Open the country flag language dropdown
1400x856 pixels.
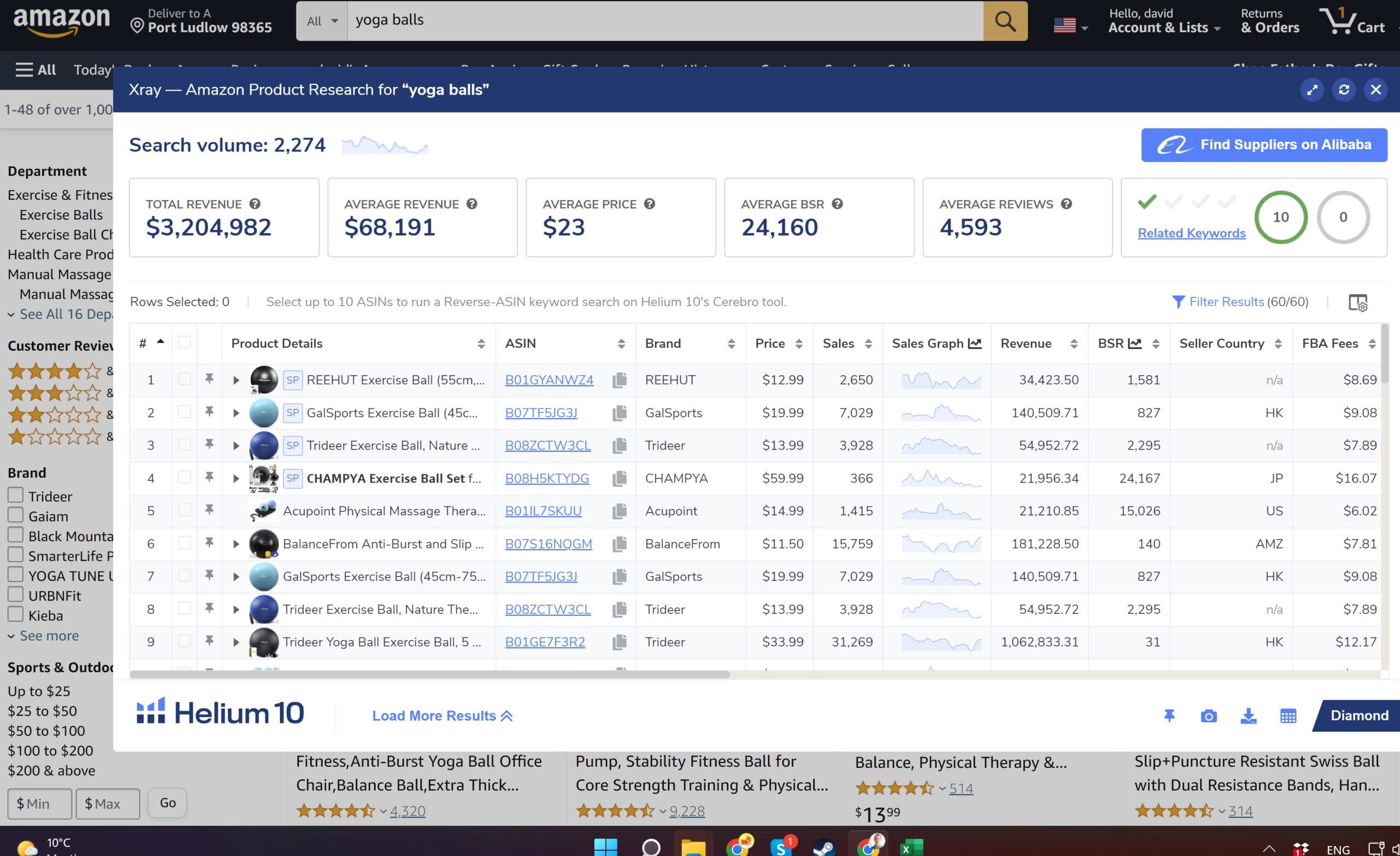tap(1070, 25)
